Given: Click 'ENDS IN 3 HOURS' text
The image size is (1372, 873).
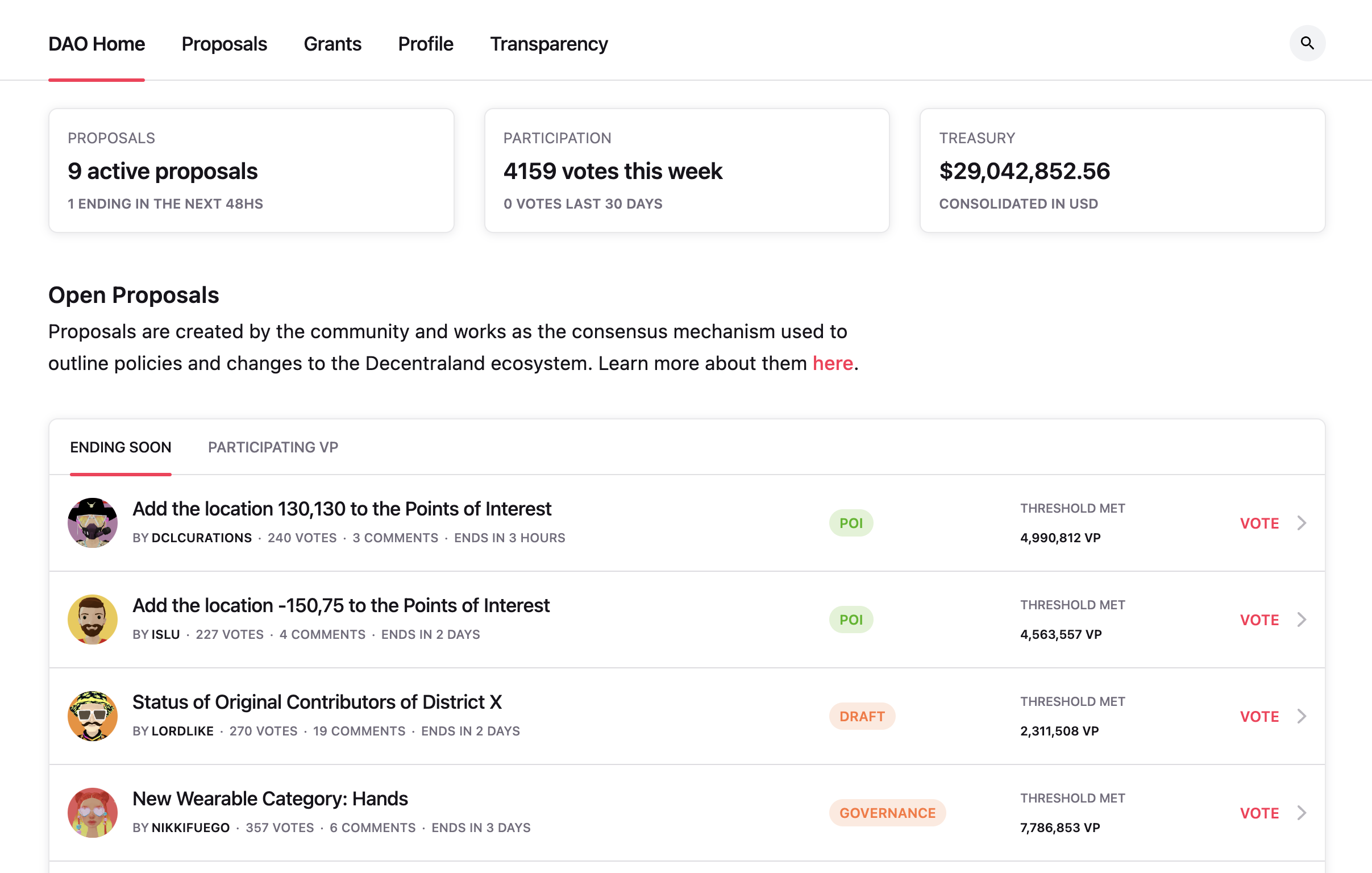Looking at the screenshot, I should (509, 538).
